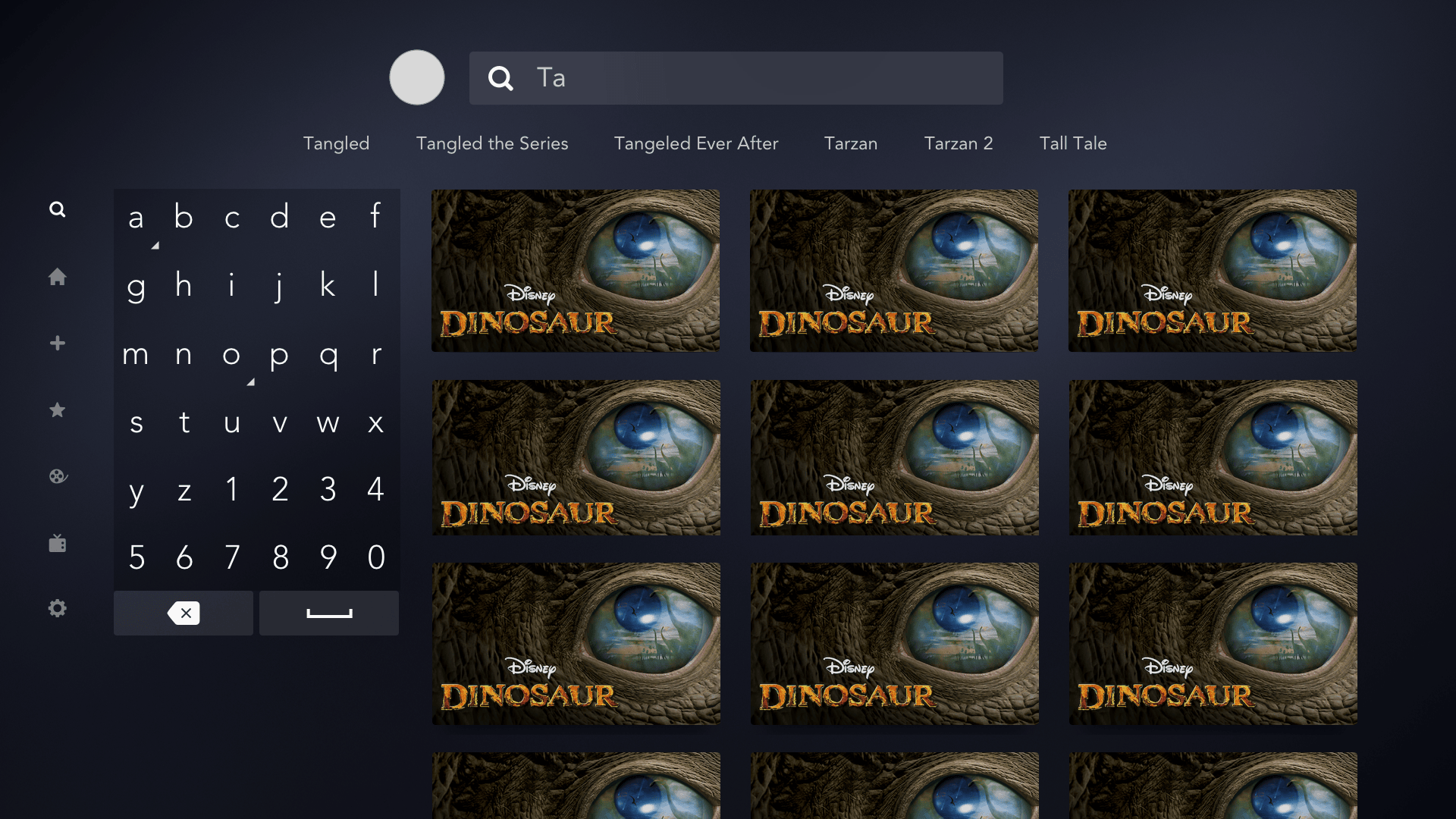
Task: Open last Dinosaur tile in top row
Action: [x=1213, y=271]
